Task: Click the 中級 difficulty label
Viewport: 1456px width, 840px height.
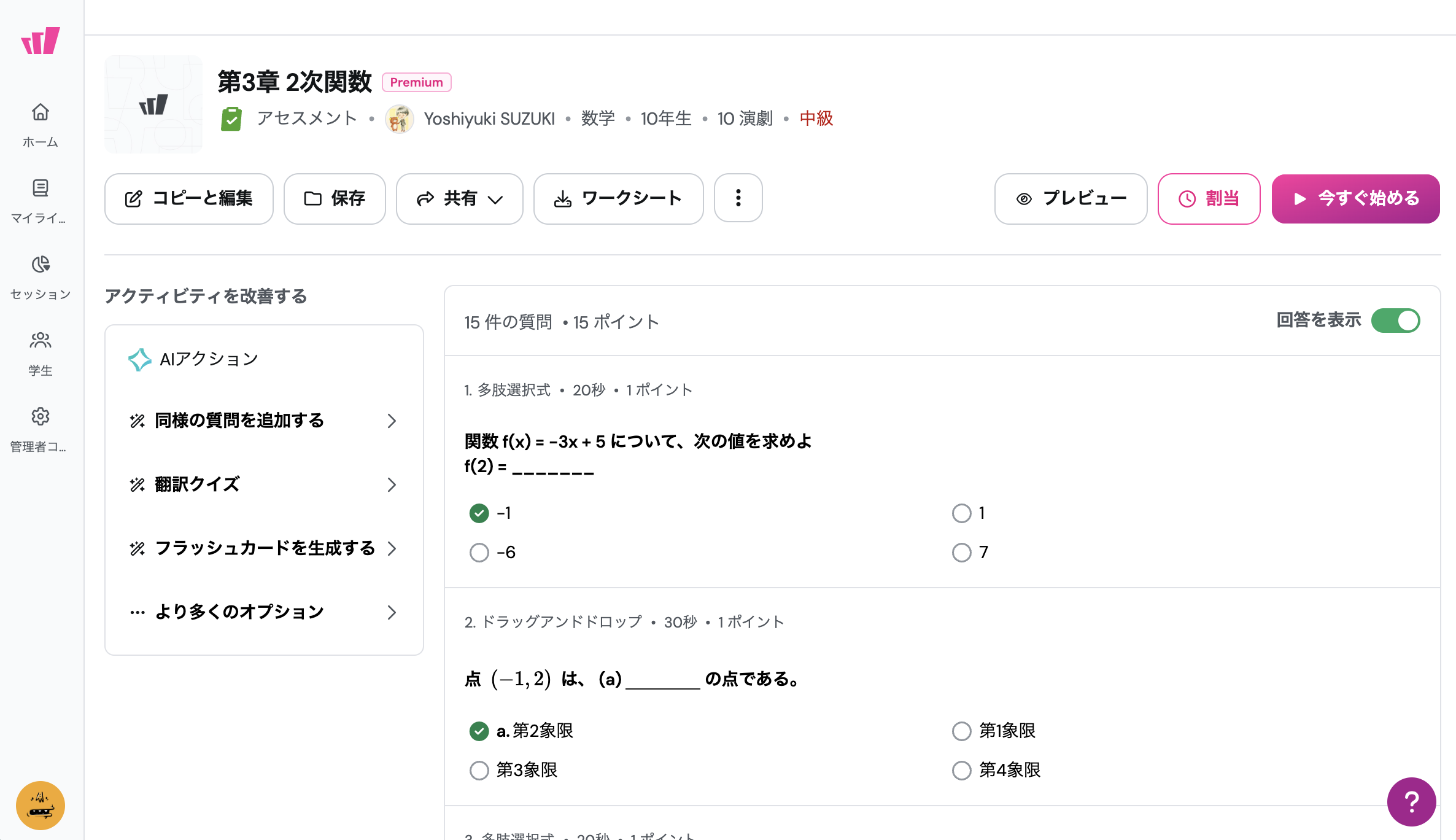Action: (x=816, y=119)
